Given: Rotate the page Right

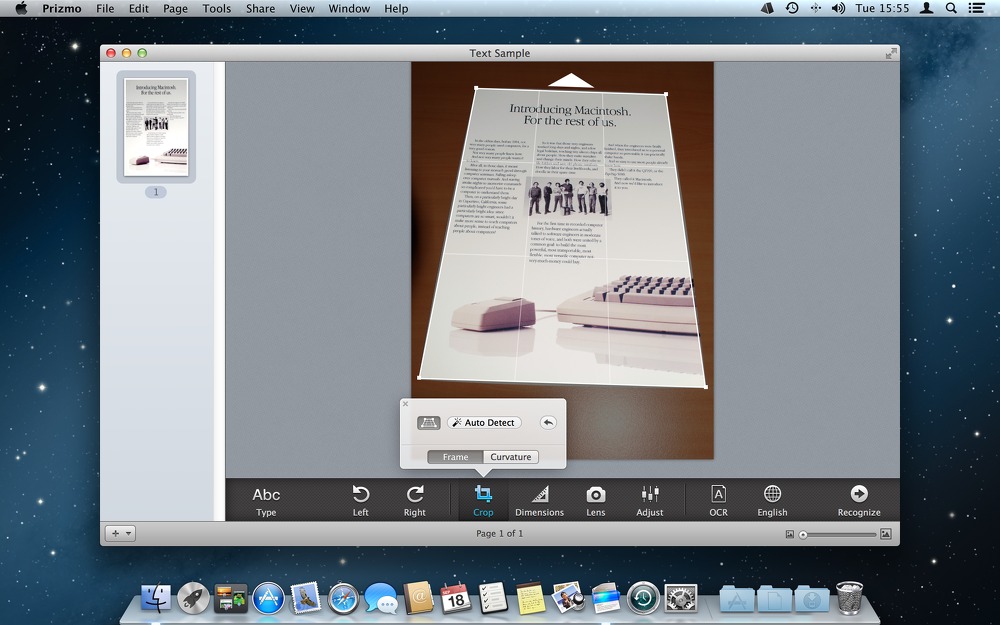Looking at the screenshot, I should (x=415, y=501).
